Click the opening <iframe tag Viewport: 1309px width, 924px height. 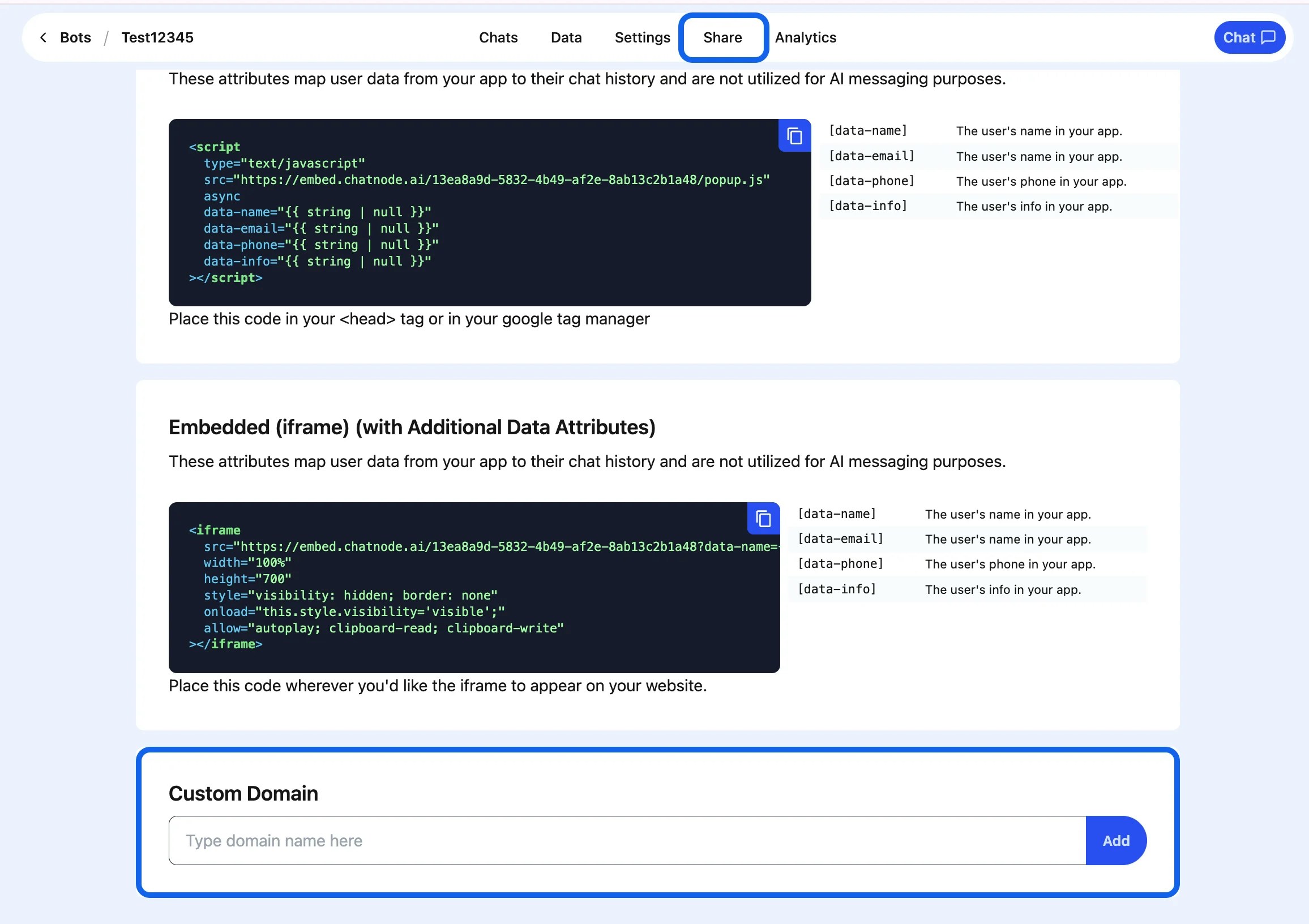215,530
